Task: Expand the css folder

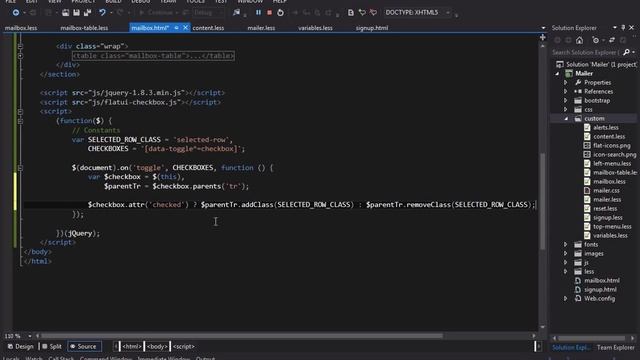Action: [566, 109]
